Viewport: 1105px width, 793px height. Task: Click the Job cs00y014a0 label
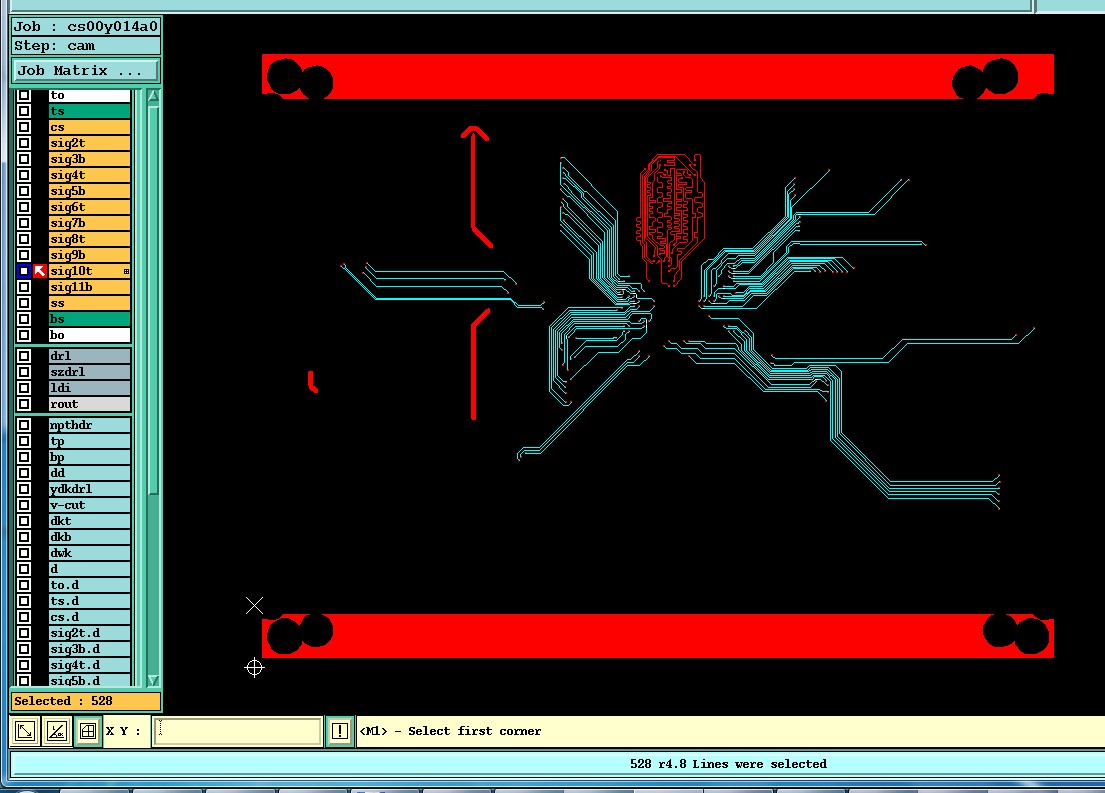86,27
